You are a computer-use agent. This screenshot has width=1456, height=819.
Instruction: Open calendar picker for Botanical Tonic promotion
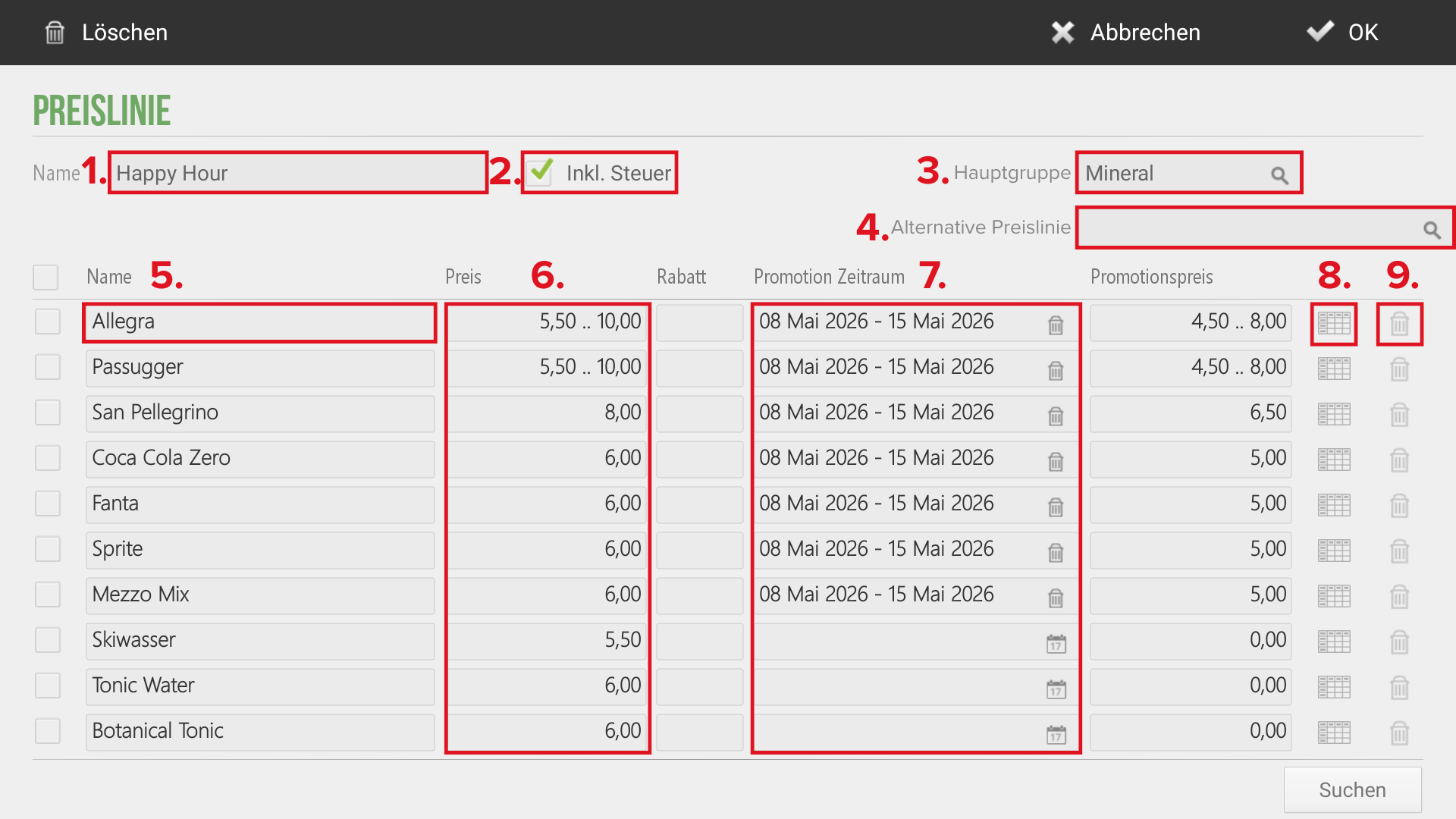click(1056, 735)
